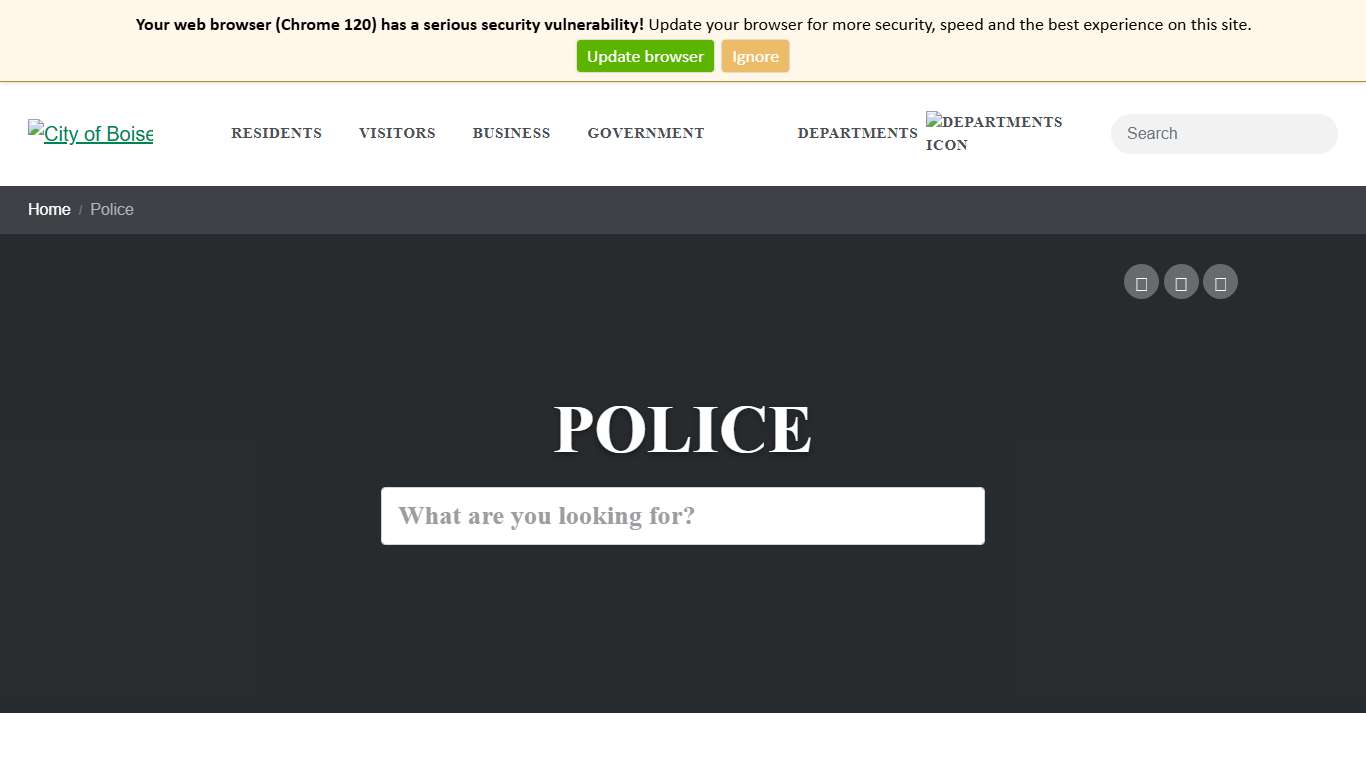Click the Departments icon next to Departments
Screen dimensions: 1366x768
[x=994, y=131]
